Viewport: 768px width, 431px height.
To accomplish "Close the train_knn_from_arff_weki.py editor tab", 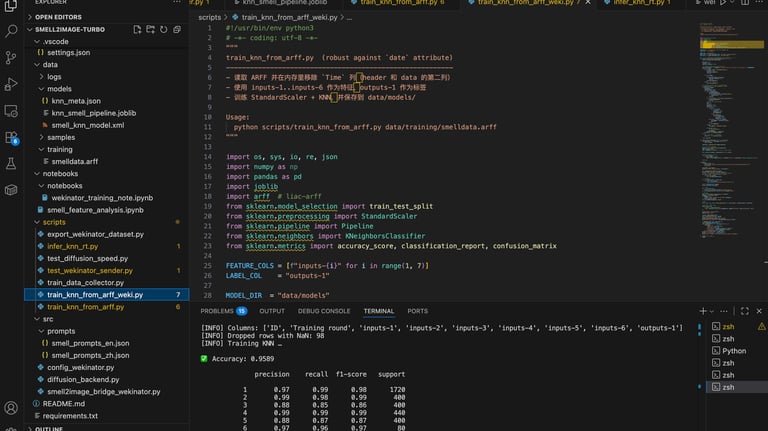I will [588, 2].
